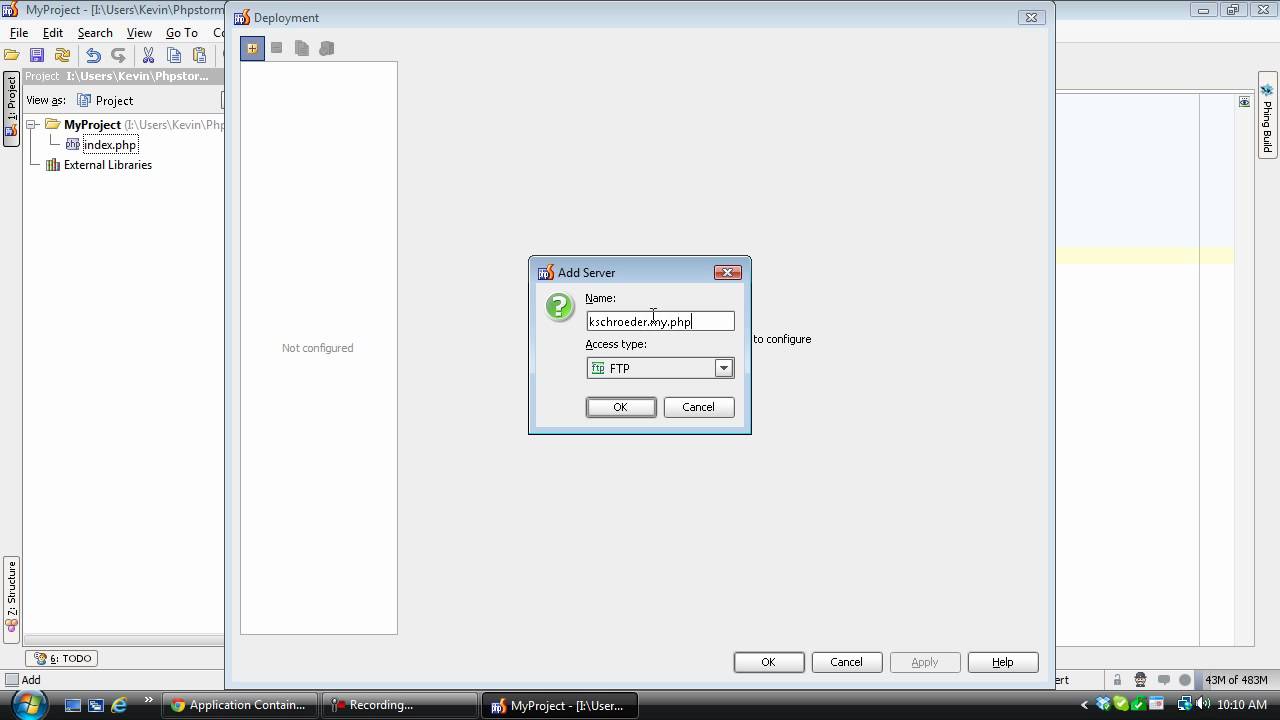Click the 10:10 AM system clock
The width and height of the screenshot is (1280, 720).
[1243, 705]
